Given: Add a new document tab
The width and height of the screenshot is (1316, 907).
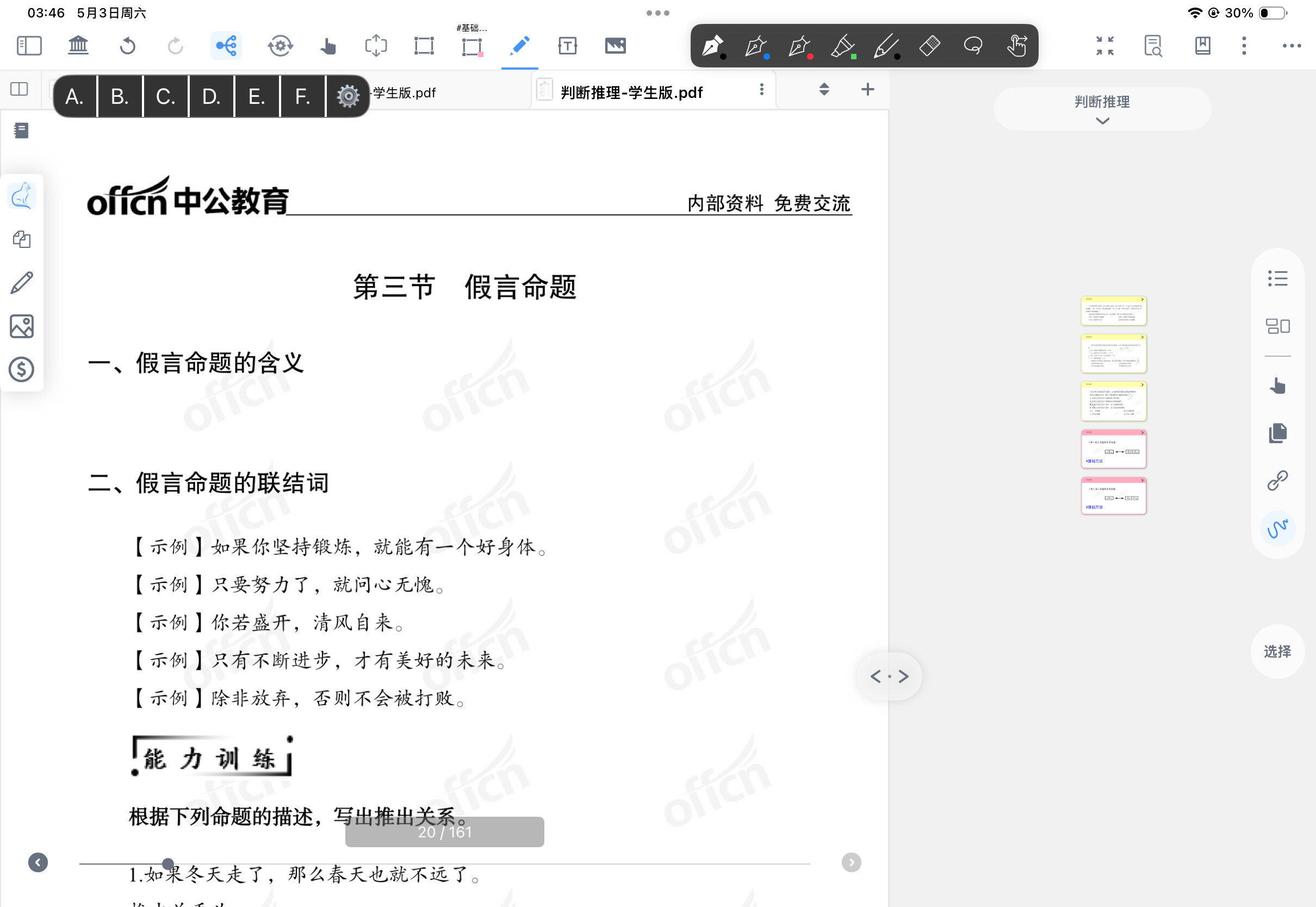Looking at the screenshot, I should click(x=867, y=89).
